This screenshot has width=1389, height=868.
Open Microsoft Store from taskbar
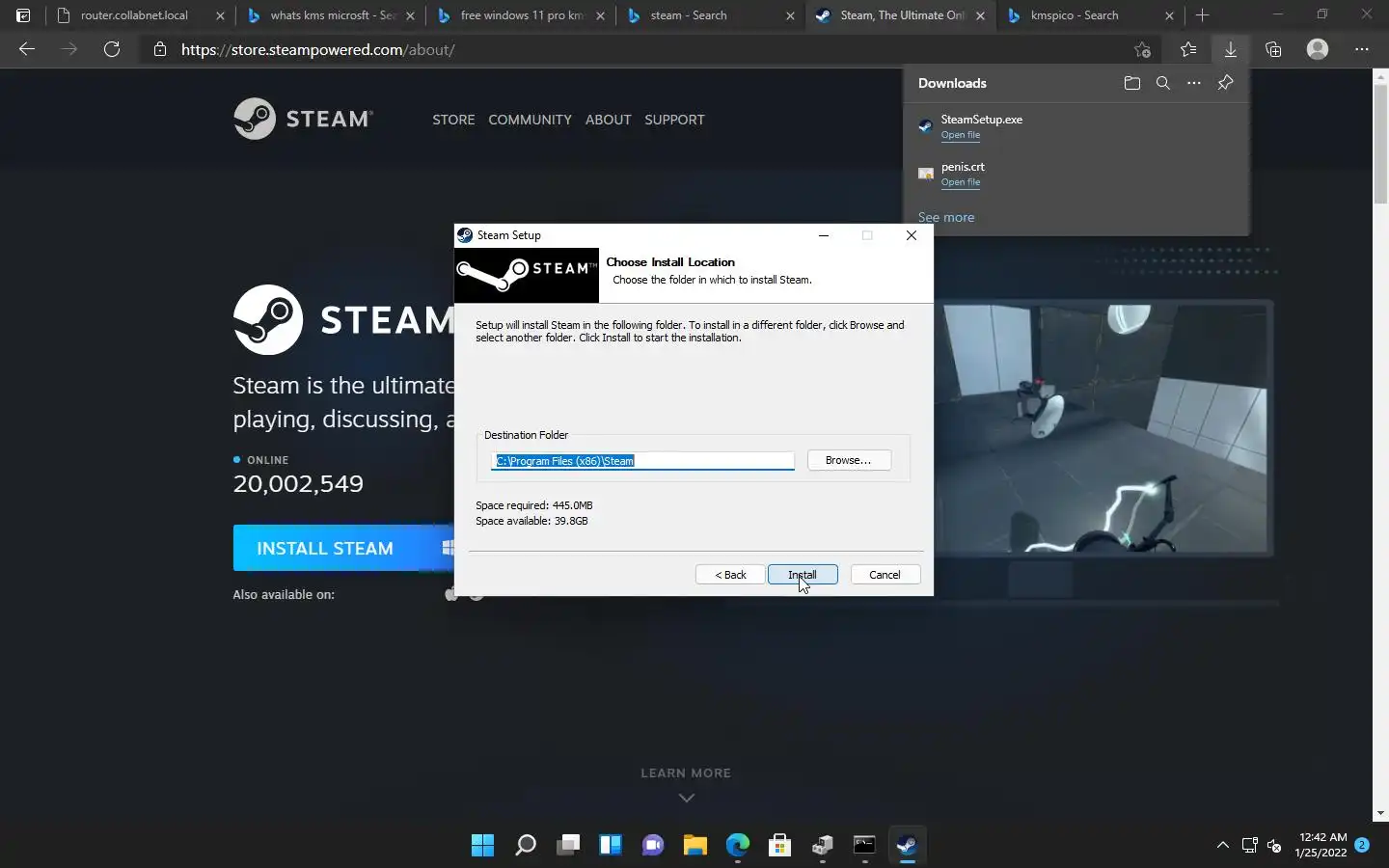779,846
